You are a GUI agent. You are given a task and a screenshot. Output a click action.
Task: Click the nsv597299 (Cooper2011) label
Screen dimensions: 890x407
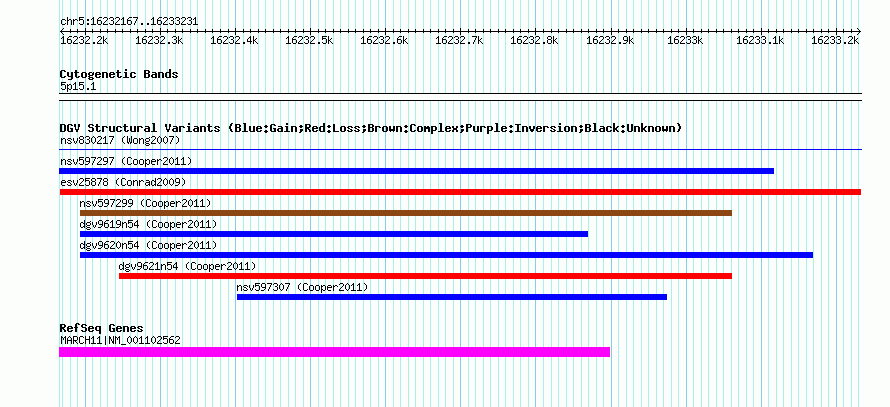145,203
